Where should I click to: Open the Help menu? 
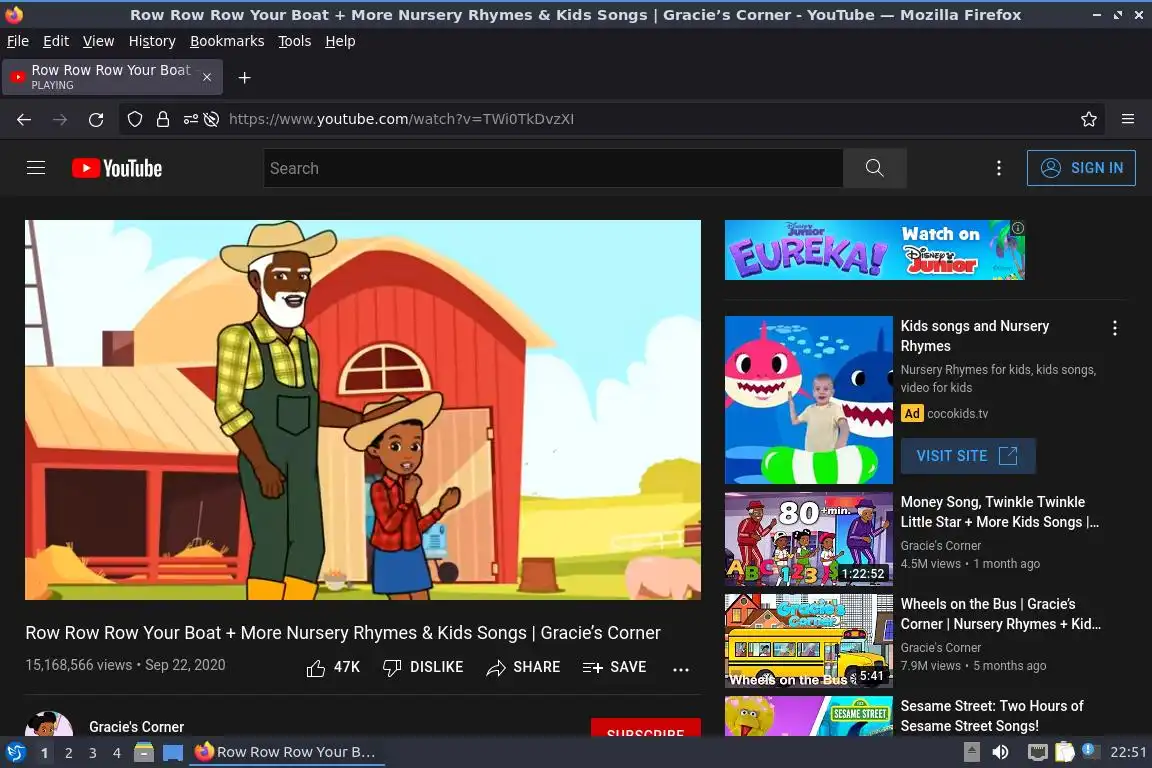point(340,41)
